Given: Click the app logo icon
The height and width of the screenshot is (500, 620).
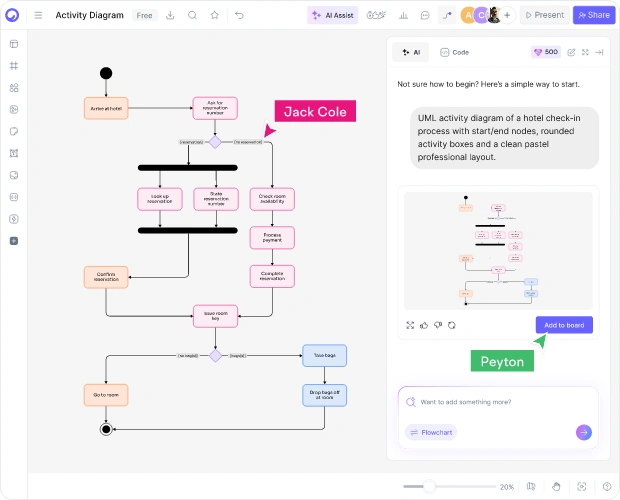Looking at the screenshot, I should [12, 15].
